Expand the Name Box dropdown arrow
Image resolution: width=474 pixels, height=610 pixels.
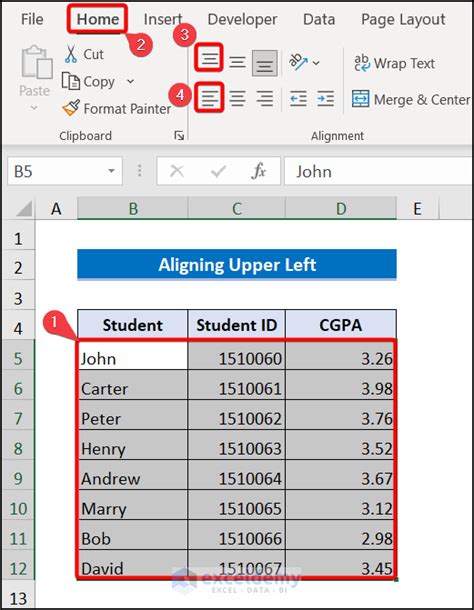pyautogui.click(x=111, y=171)
